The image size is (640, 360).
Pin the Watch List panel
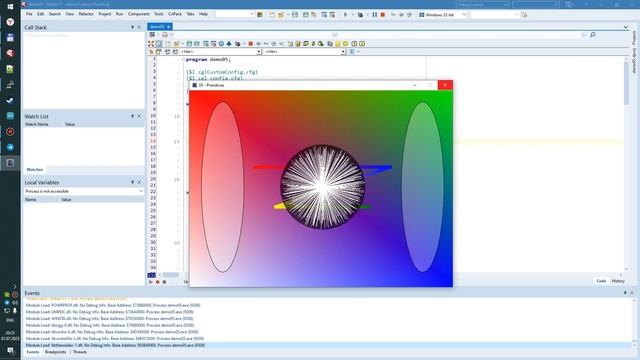click(132, 116)
